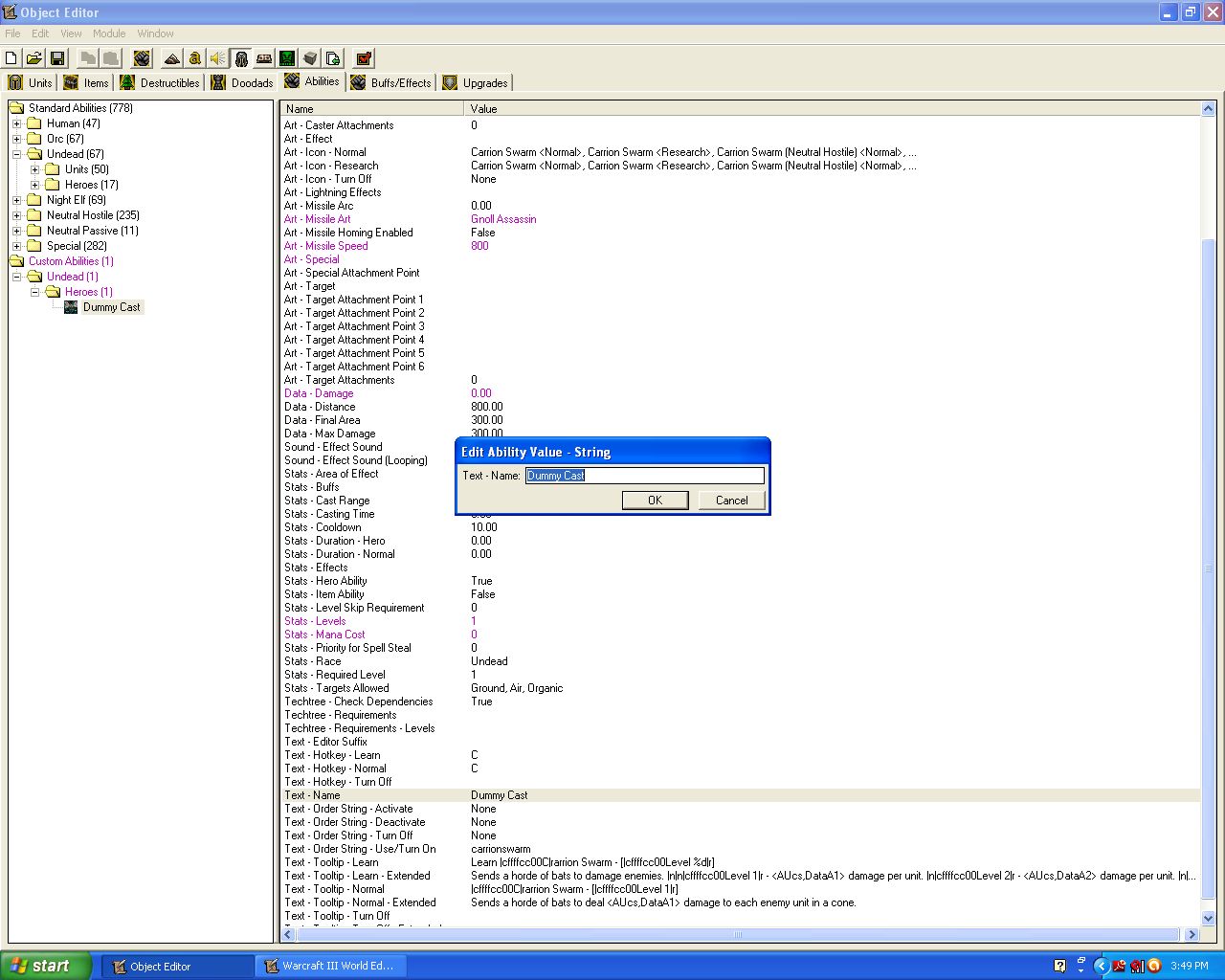1225x980 pixels.
Task: Open the Campaign Editor toolbar icon
Action: click(264, 58)
